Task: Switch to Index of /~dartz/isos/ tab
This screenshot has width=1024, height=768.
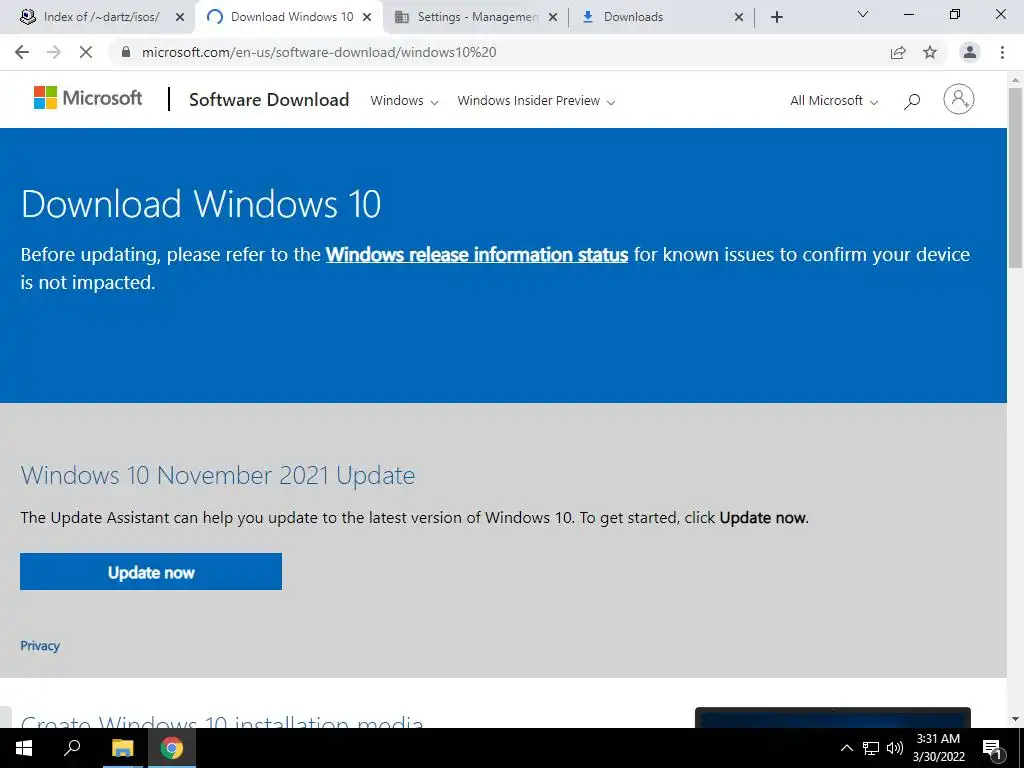Action: coord(101,17)
